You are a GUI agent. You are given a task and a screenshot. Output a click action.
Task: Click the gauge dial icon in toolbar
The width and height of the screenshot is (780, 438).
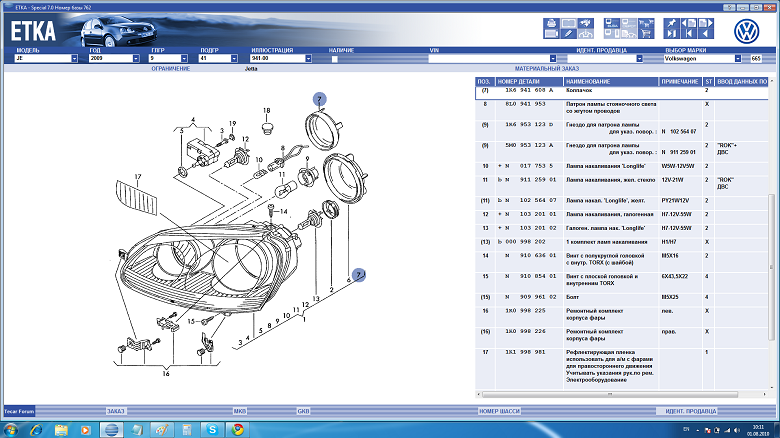pyautogui.click(x=585, y=34)
